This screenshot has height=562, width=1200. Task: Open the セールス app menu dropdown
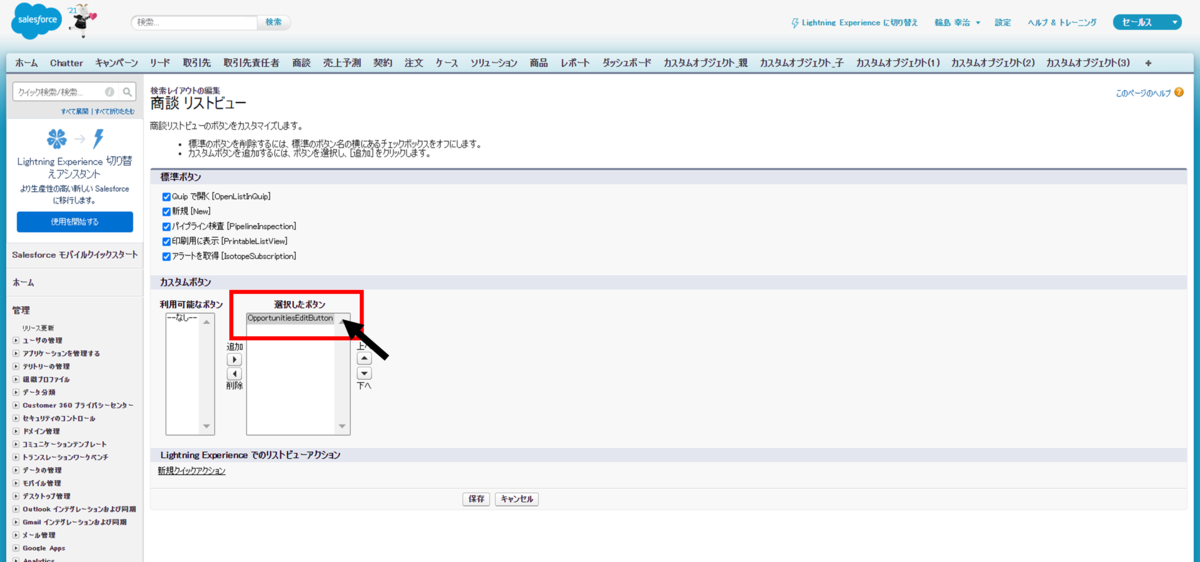[x=1147, y=22]
